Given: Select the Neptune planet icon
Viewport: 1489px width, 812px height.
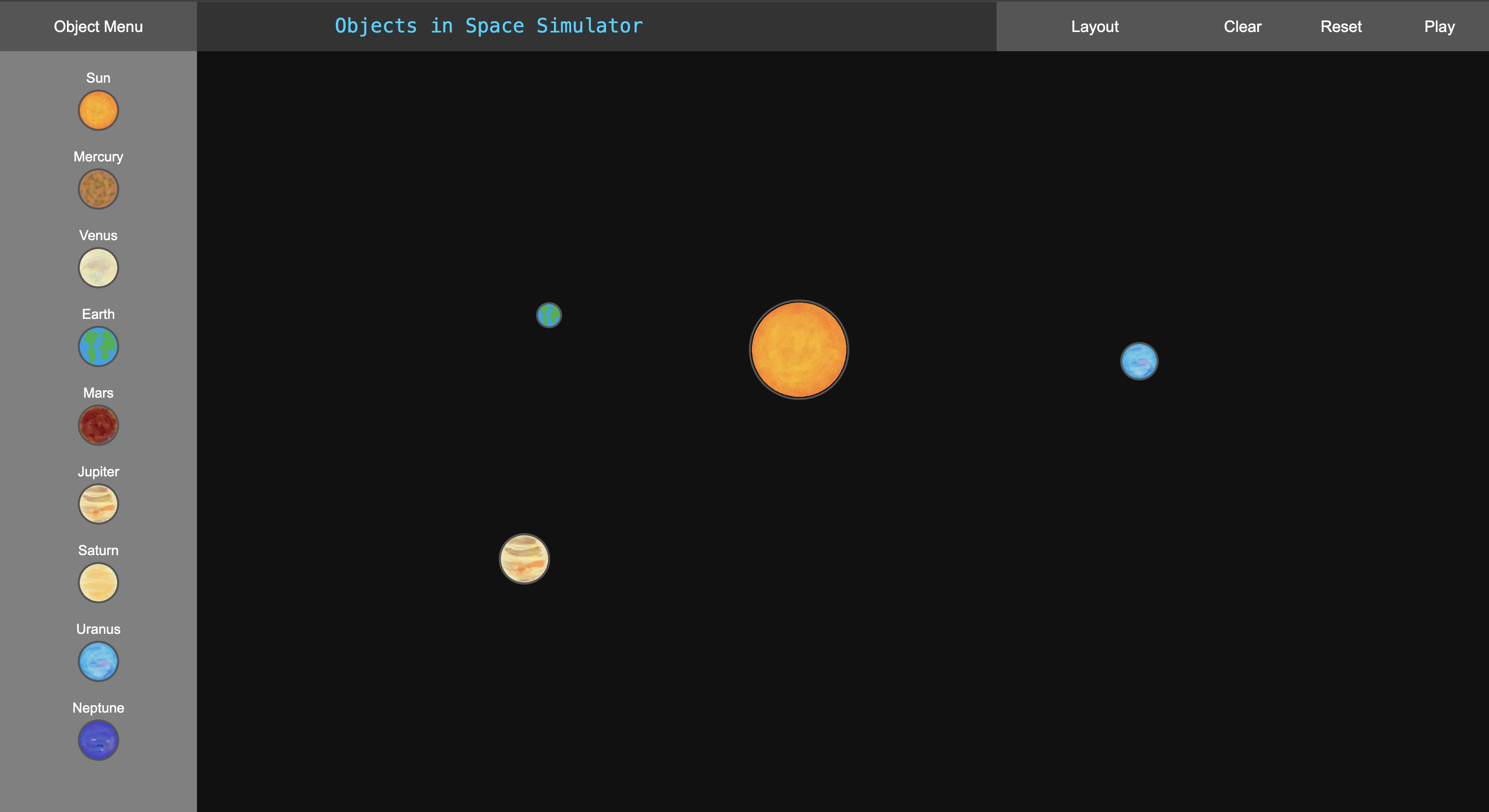Looking at the screenshot, I should pos(98,740).
